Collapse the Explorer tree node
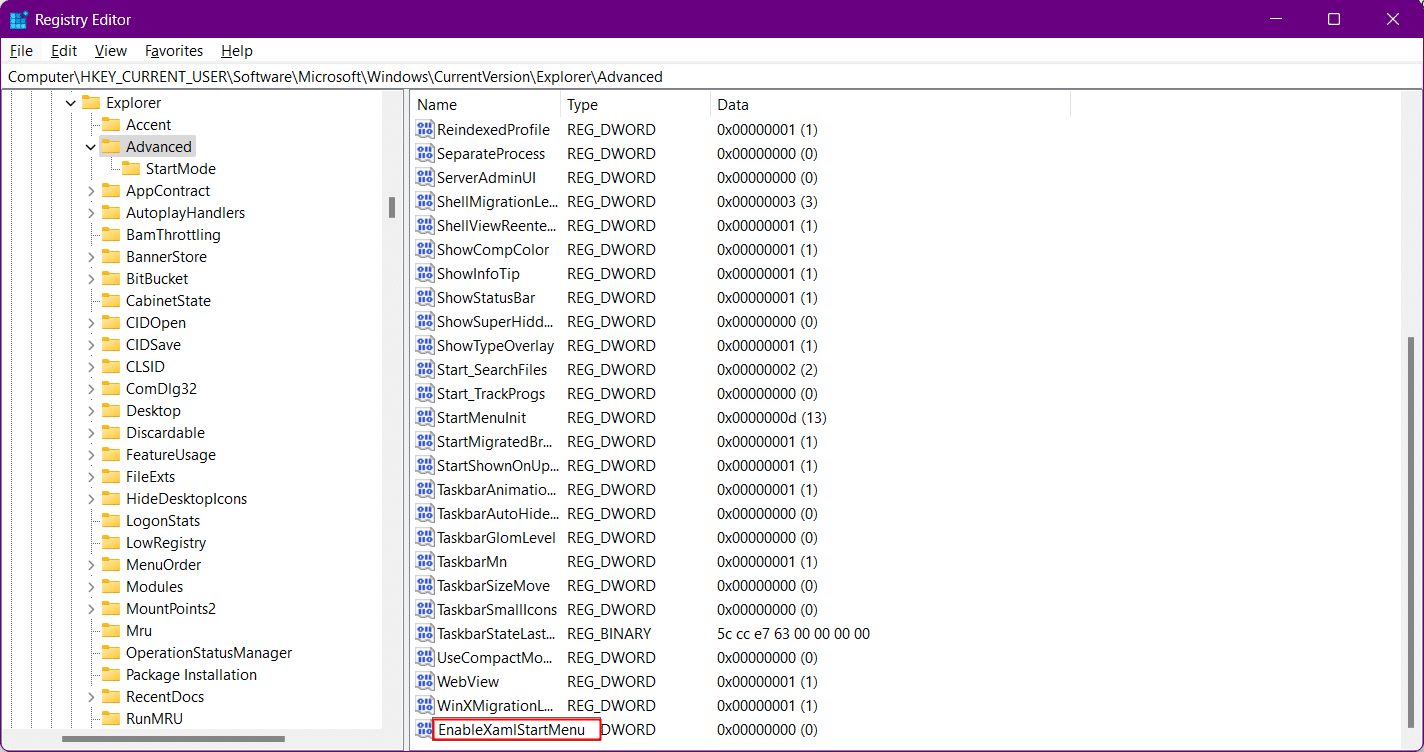Image resolution: width=1424 pixels, height=752 pixels. 71,103
